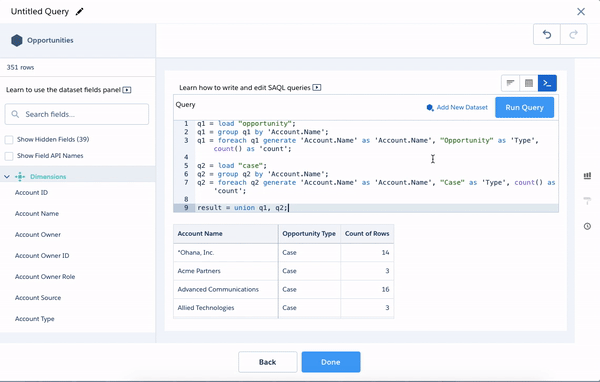Select the Advanced Communications cell
Image resolution: width=600 pixels, height=382 pixels.
click(x=226, y=289)
